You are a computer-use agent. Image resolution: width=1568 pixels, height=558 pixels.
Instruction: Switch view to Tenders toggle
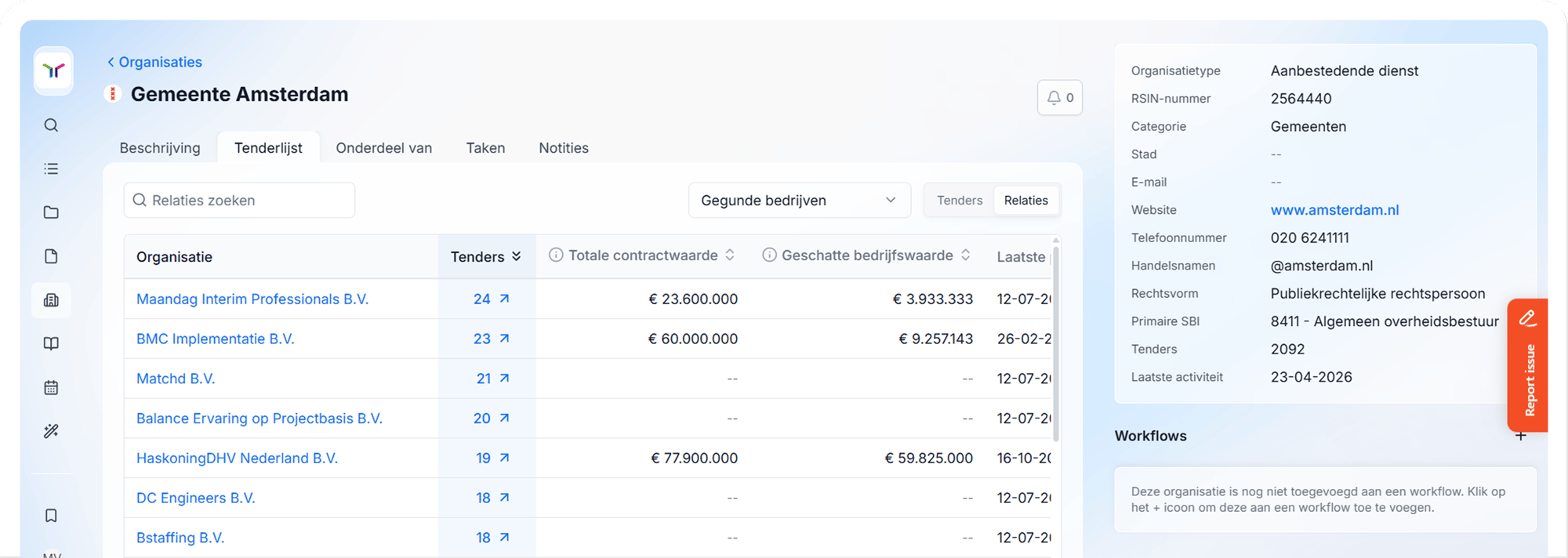point(959,201)
